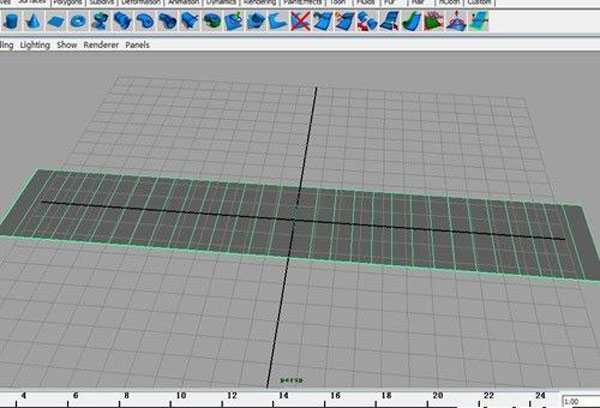Open the Lighting panel menu
The width and height of the screenshot is (600, 408).
pos(35,45)
